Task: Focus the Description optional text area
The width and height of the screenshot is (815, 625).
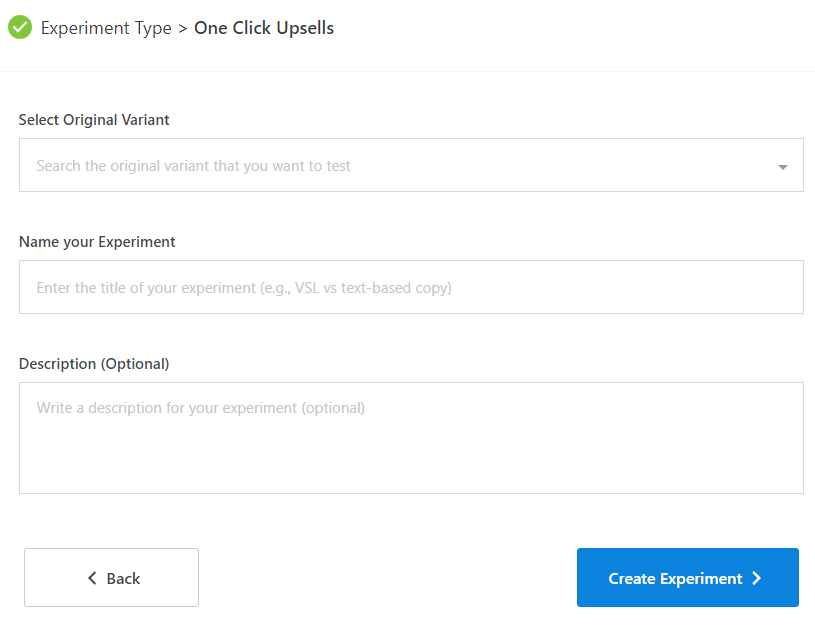Action: point(411,438)
